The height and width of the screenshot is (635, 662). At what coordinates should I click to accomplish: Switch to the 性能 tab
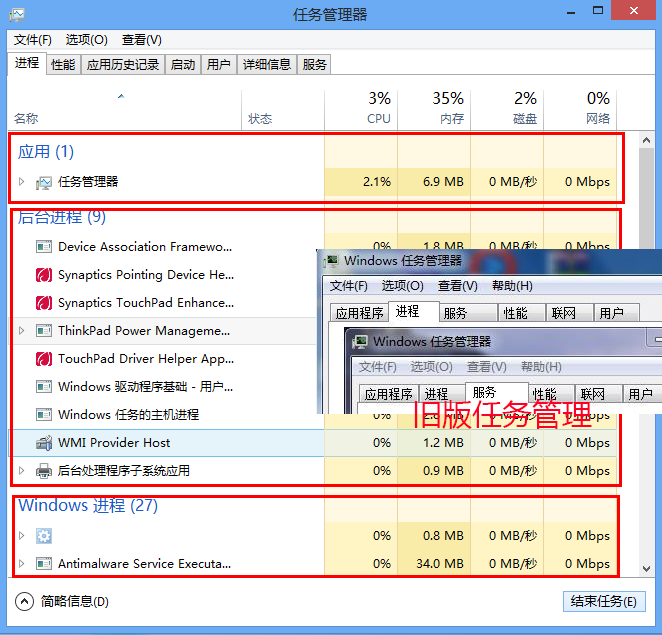point(63,65)
